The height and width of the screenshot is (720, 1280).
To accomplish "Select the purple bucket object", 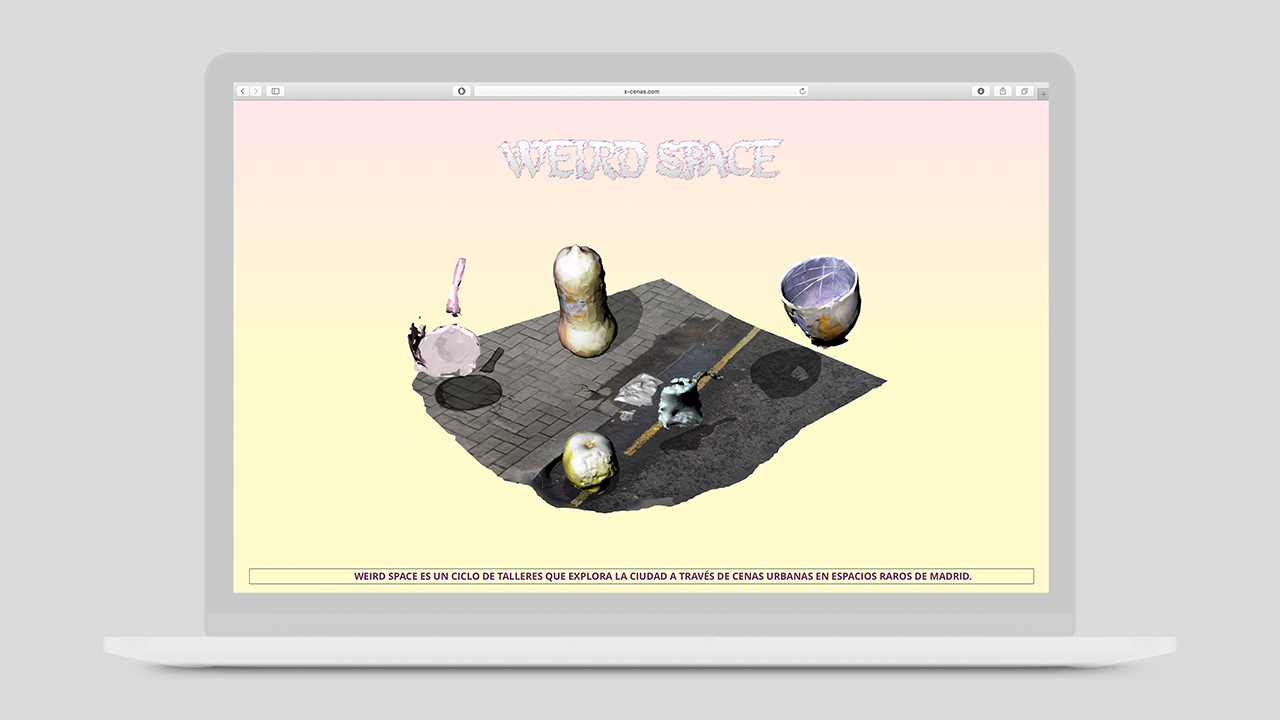I will point(820,300).
